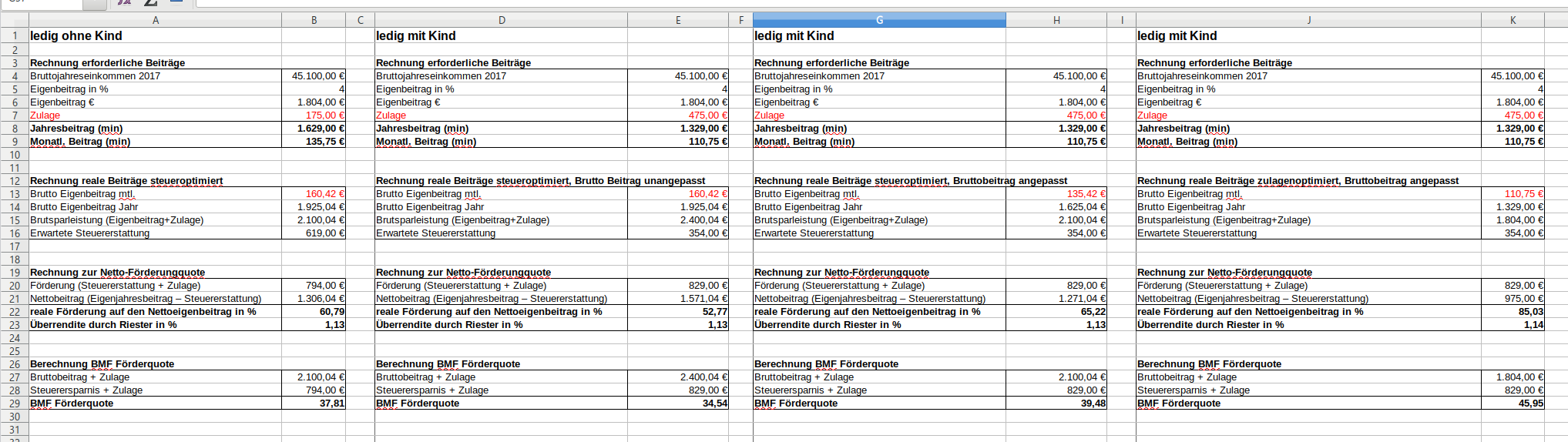Screen dimensions: 1568x442
Task: Click 'Überrendite durch Riester in %' in column A
Action: (x=103, y=325)
